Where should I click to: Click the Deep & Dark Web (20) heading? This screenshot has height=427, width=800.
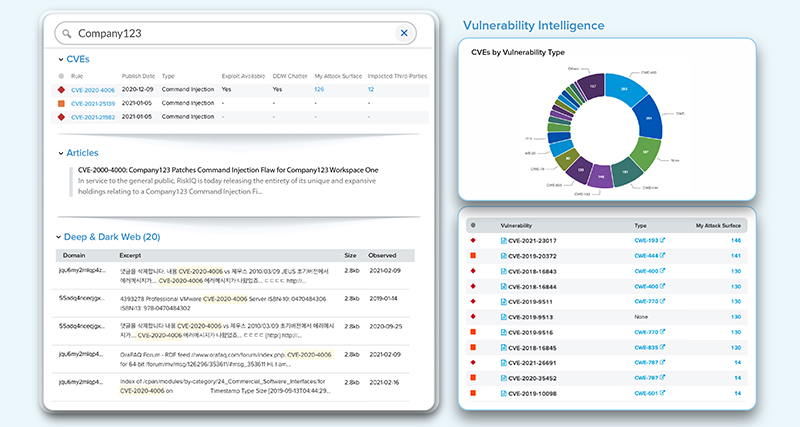tap(112, 237)
